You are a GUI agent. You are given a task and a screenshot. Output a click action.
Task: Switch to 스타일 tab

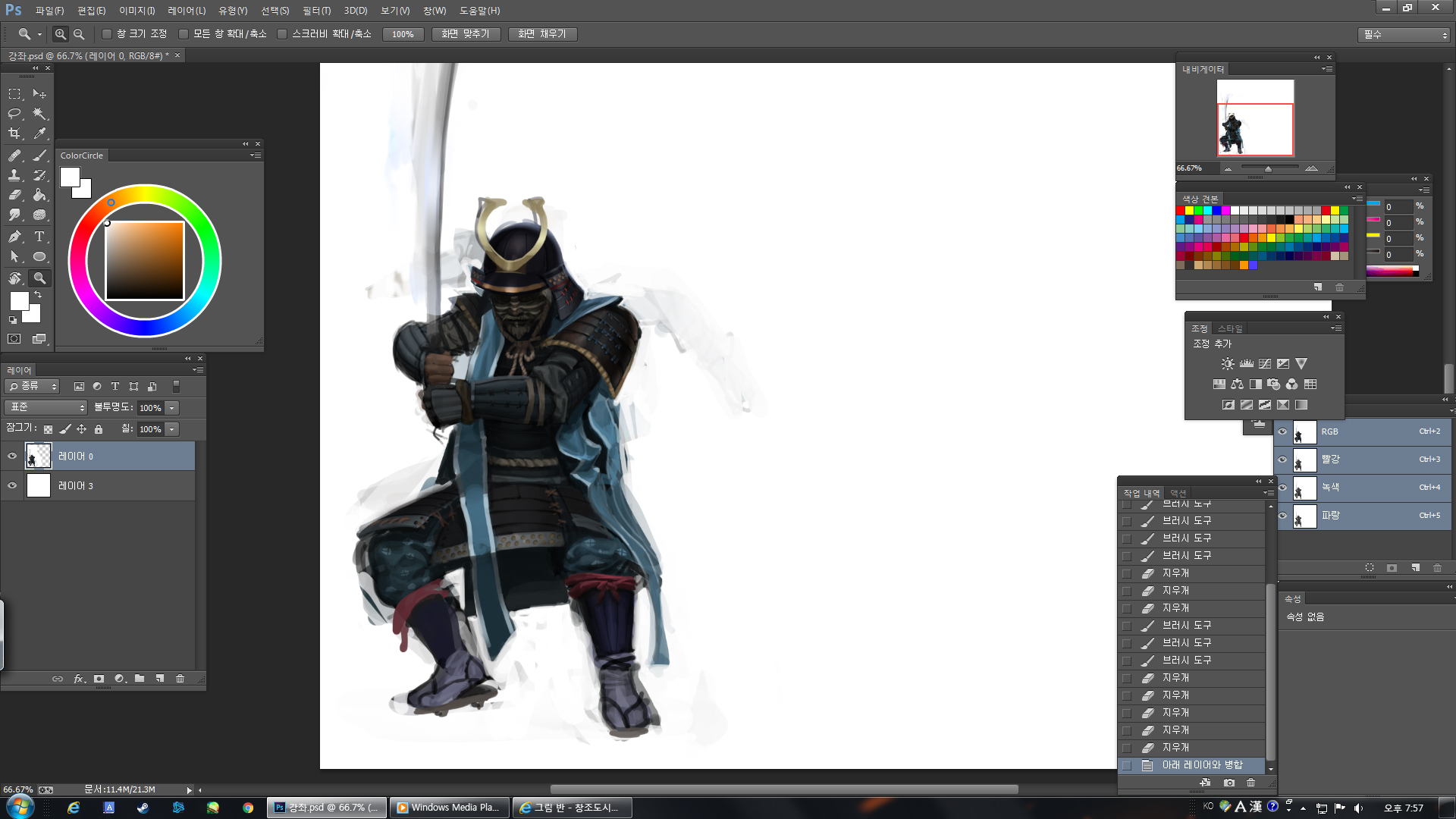(x=1230, y=328)
